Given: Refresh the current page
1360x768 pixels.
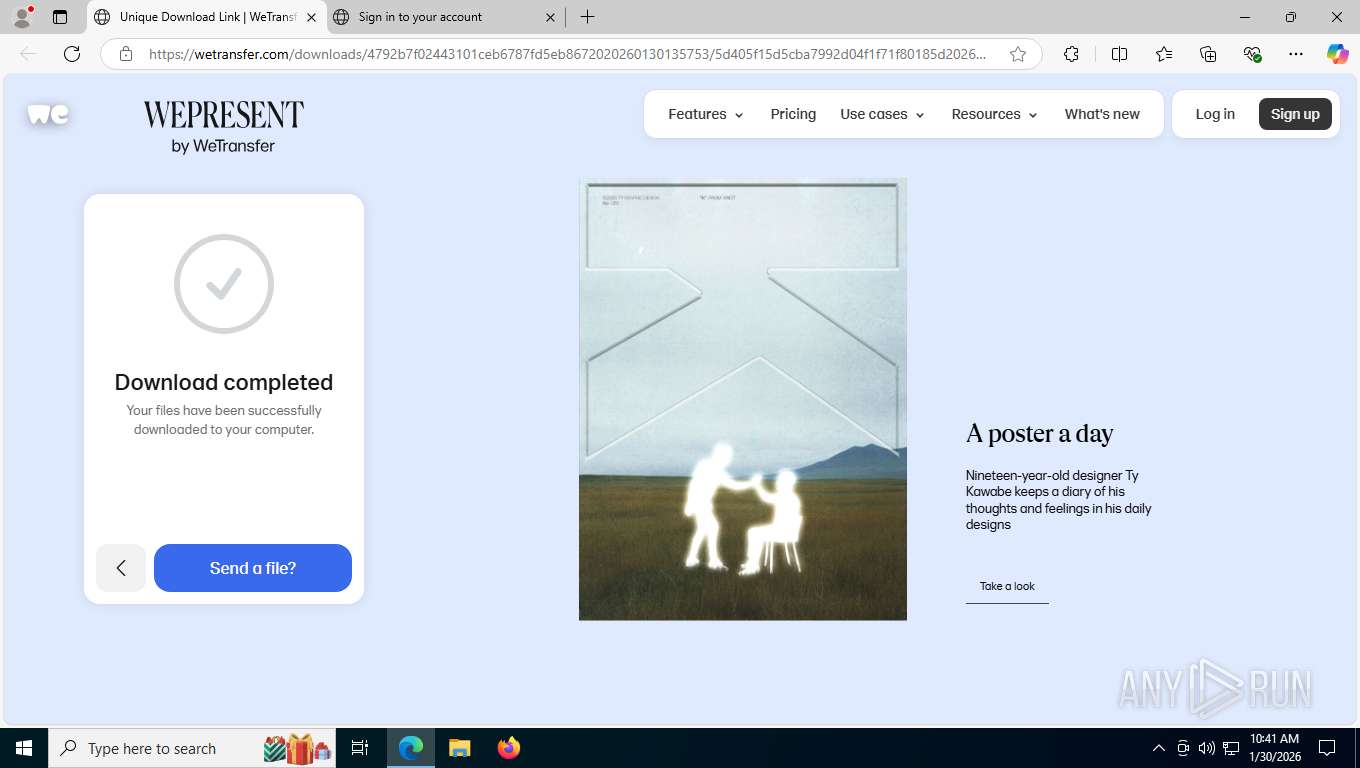Looking at the screenshot, I should [x=72, y=54].
